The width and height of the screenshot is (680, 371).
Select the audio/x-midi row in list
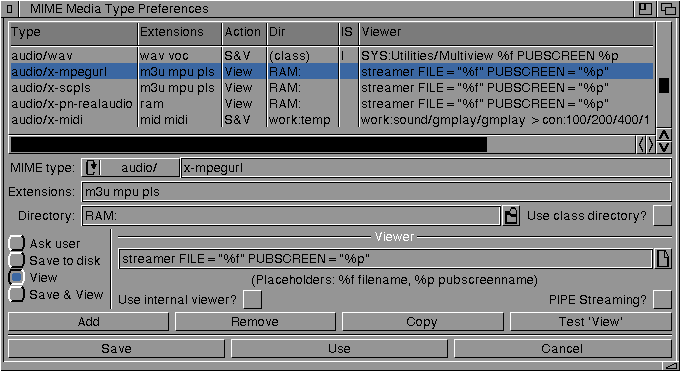point(332,120)
